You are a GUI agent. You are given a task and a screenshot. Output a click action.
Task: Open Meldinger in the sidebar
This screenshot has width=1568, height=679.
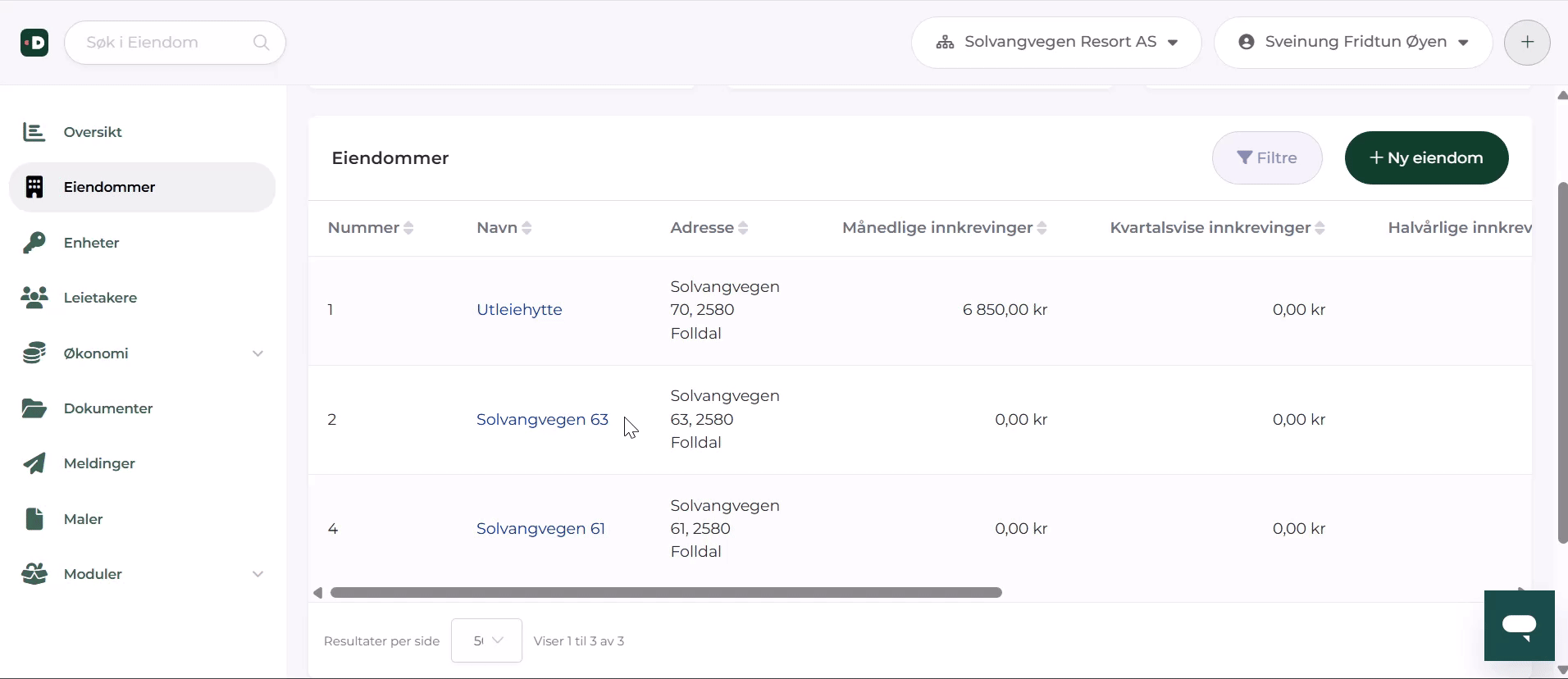(142, 463)
